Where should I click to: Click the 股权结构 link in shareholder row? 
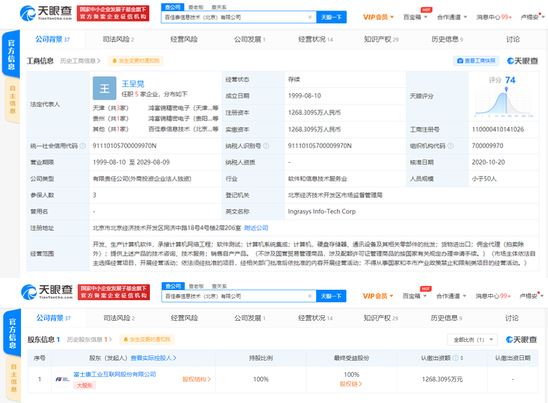[x=196, y=379]
